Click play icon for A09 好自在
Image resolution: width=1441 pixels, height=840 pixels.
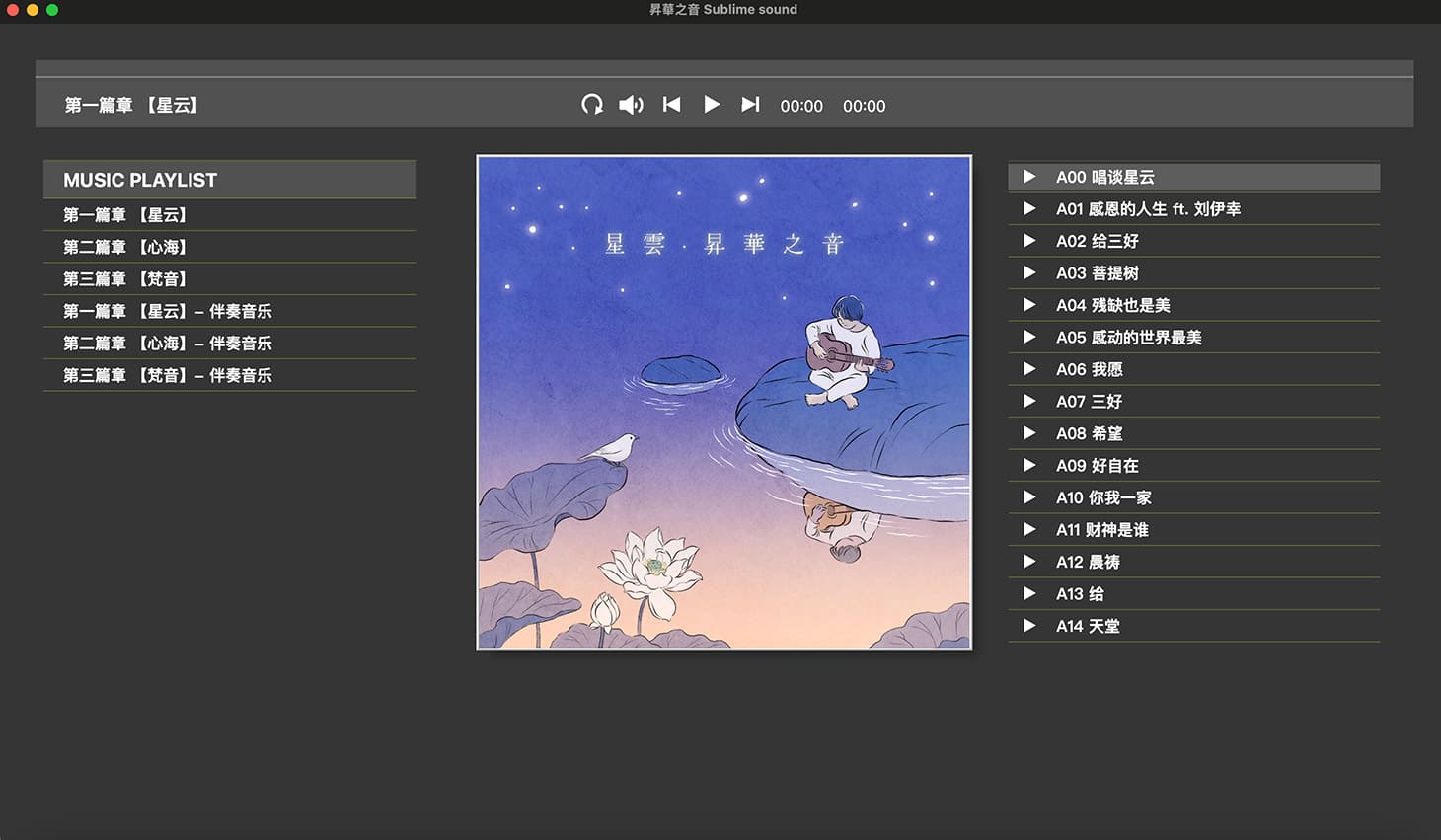pyautogui.click(x=1029, y=465)
